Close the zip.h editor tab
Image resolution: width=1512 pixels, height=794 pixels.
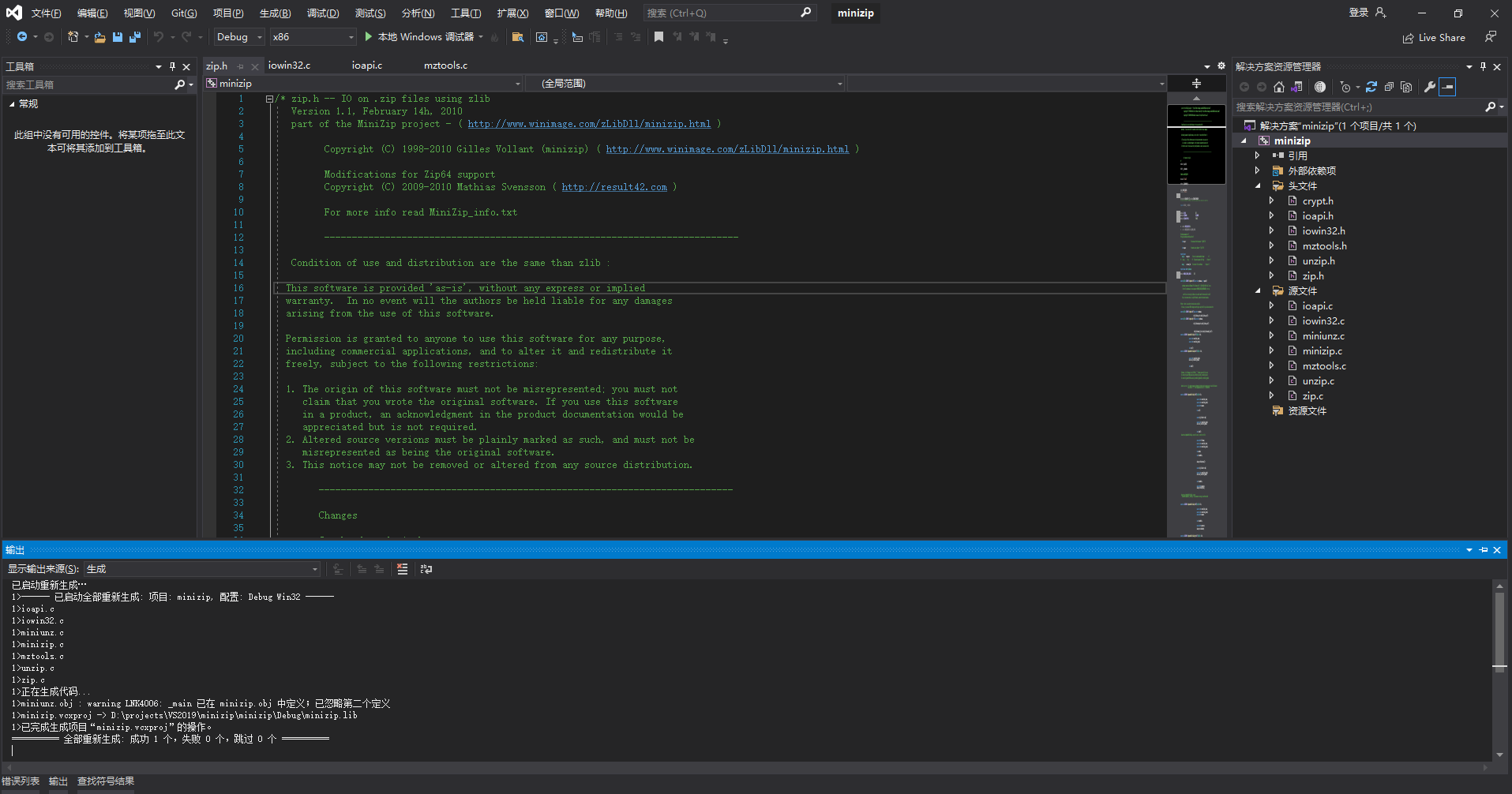coord(255,66)
